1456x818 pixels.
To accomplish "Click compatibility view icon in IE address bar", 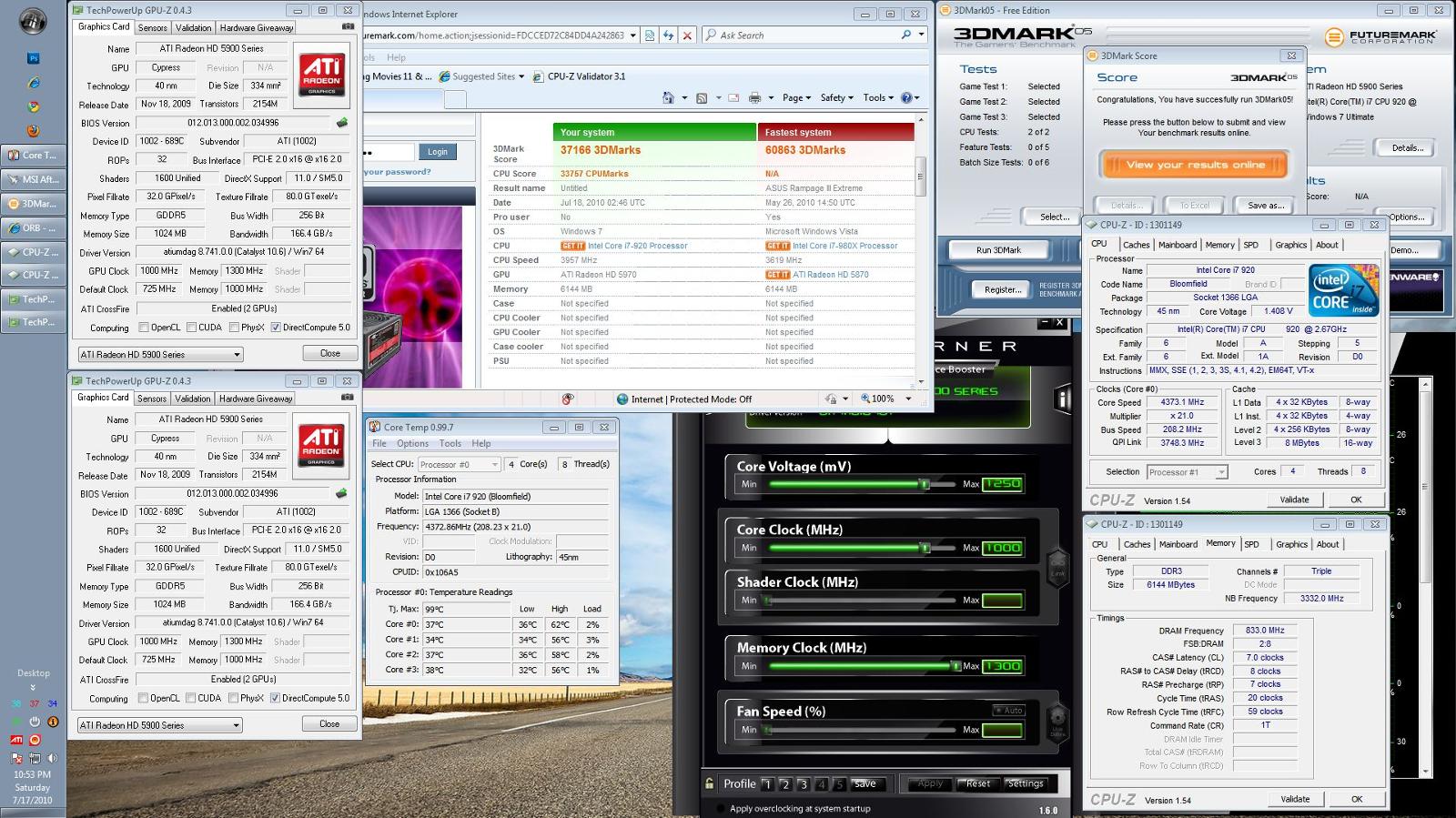I will click(650, 35).
